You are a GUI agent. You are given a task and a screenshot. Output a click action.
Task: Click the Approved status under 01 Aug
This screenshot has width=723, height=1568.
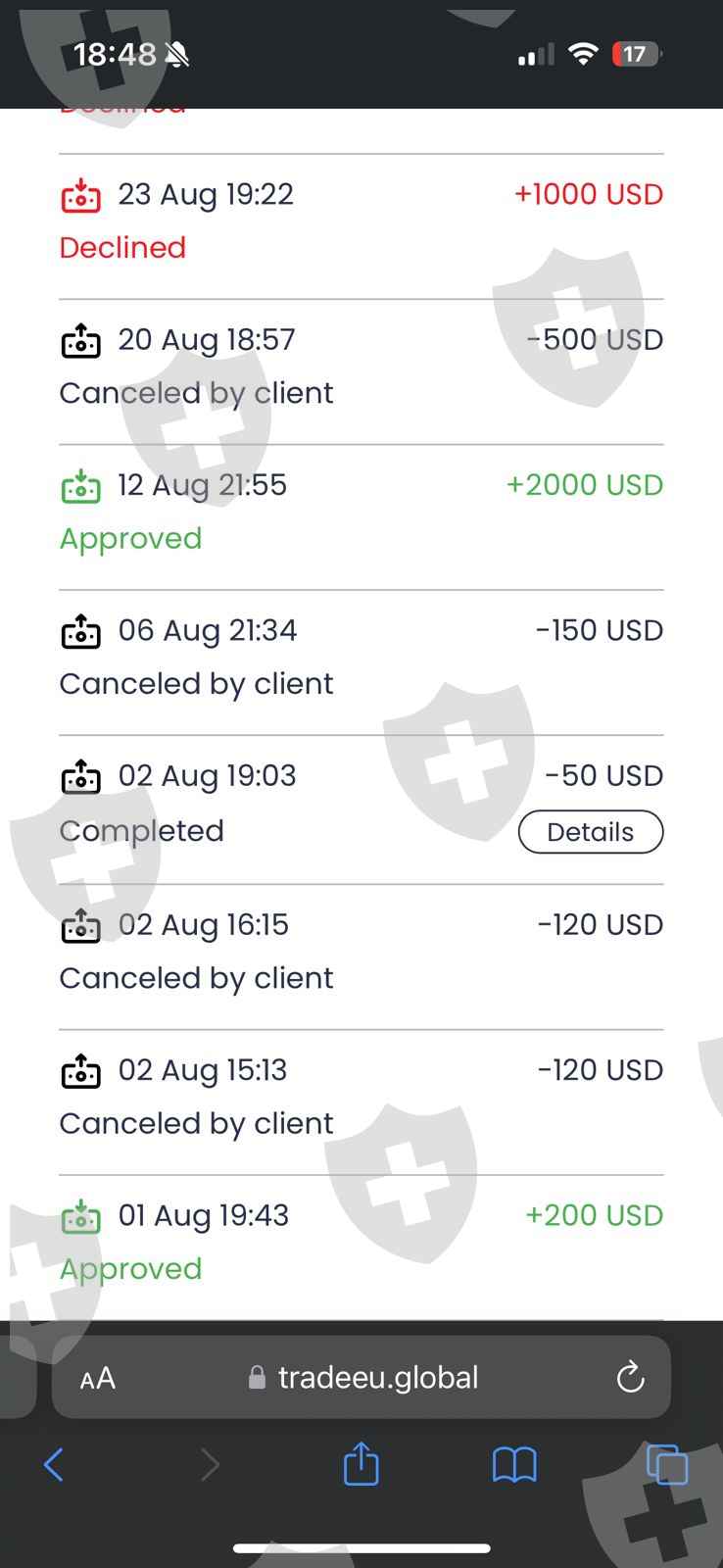pyautogui.click(x=130, y=1269)
